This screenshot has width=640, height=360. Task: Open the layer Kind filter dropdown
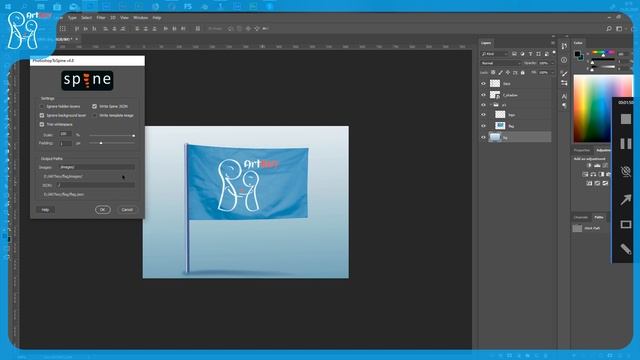pyautogui.click(x=494, y=54)
